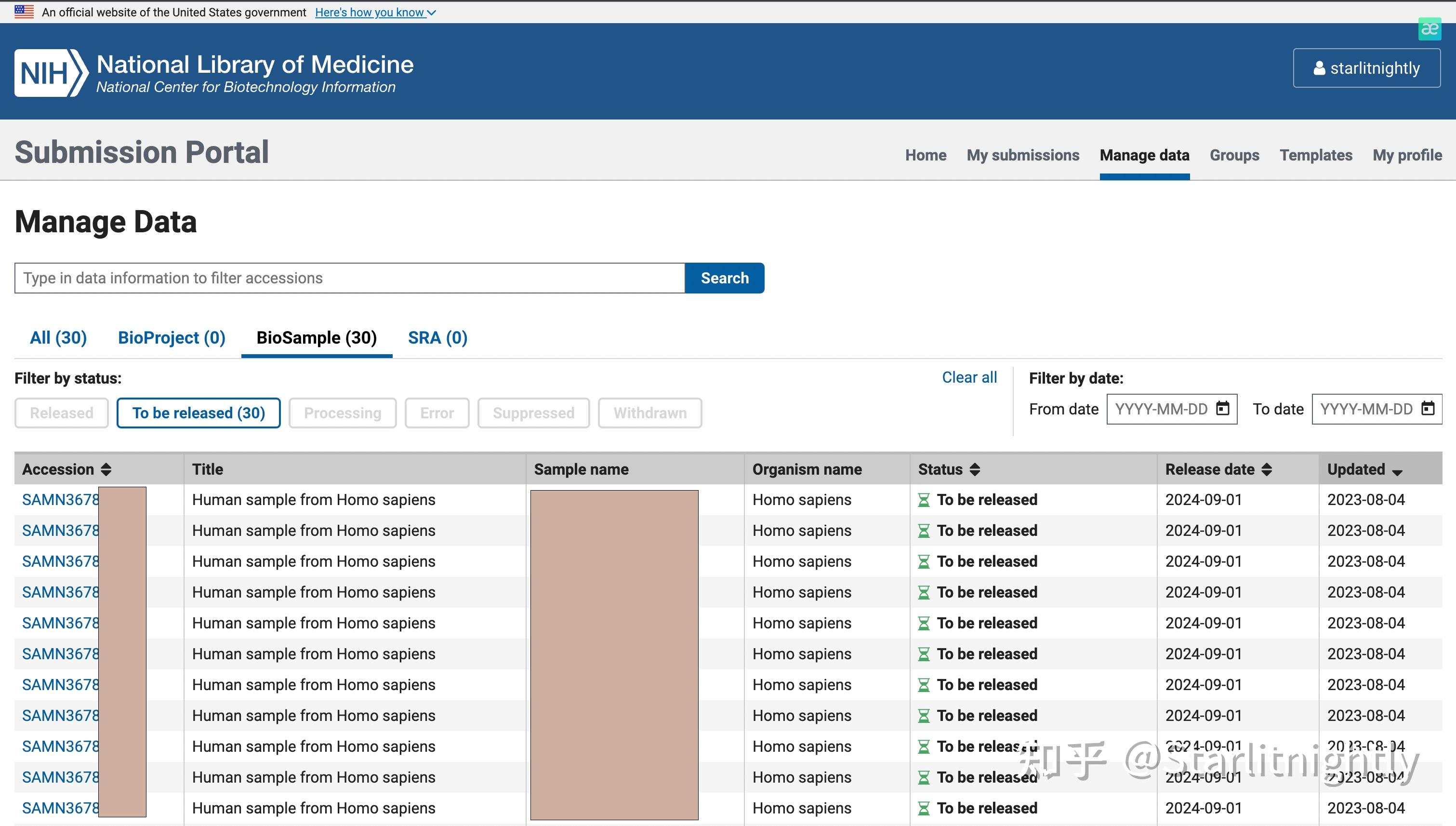
Task: Open From date calendar picker icon
Action: tap(1222, 409)
